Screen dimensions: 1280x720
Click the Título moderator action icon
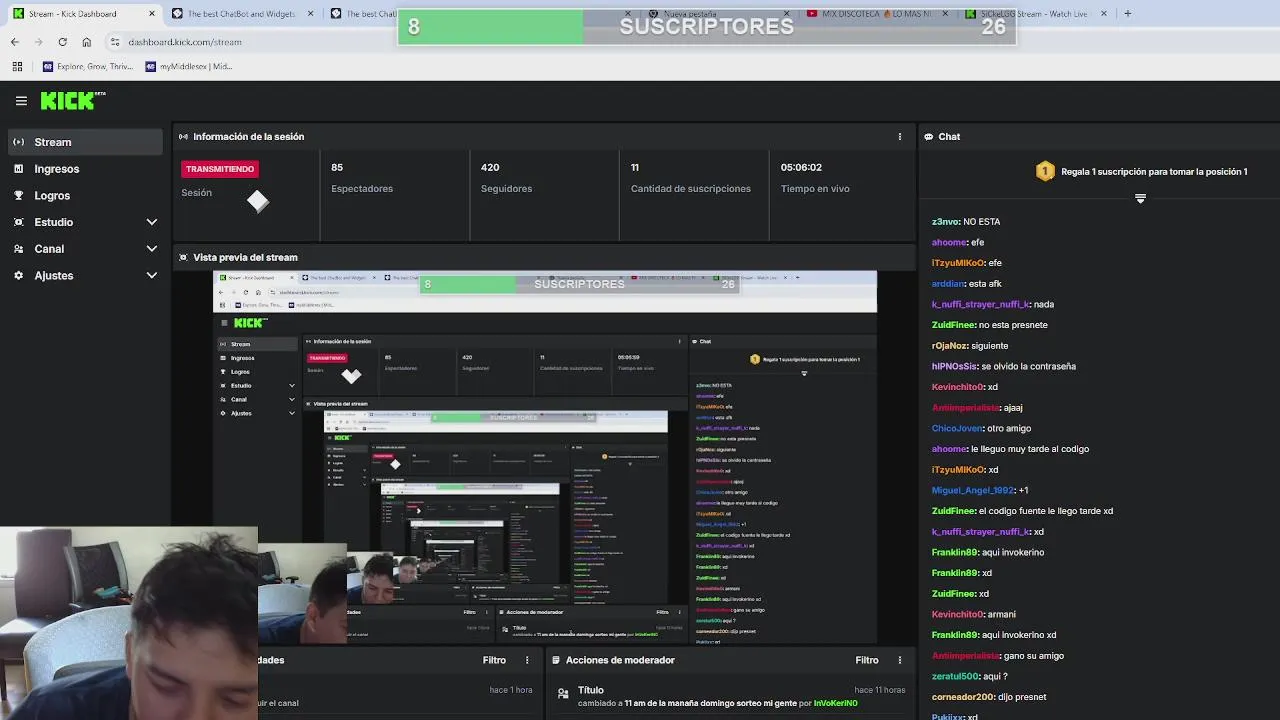pyautogui.click(x=563, y=692)
